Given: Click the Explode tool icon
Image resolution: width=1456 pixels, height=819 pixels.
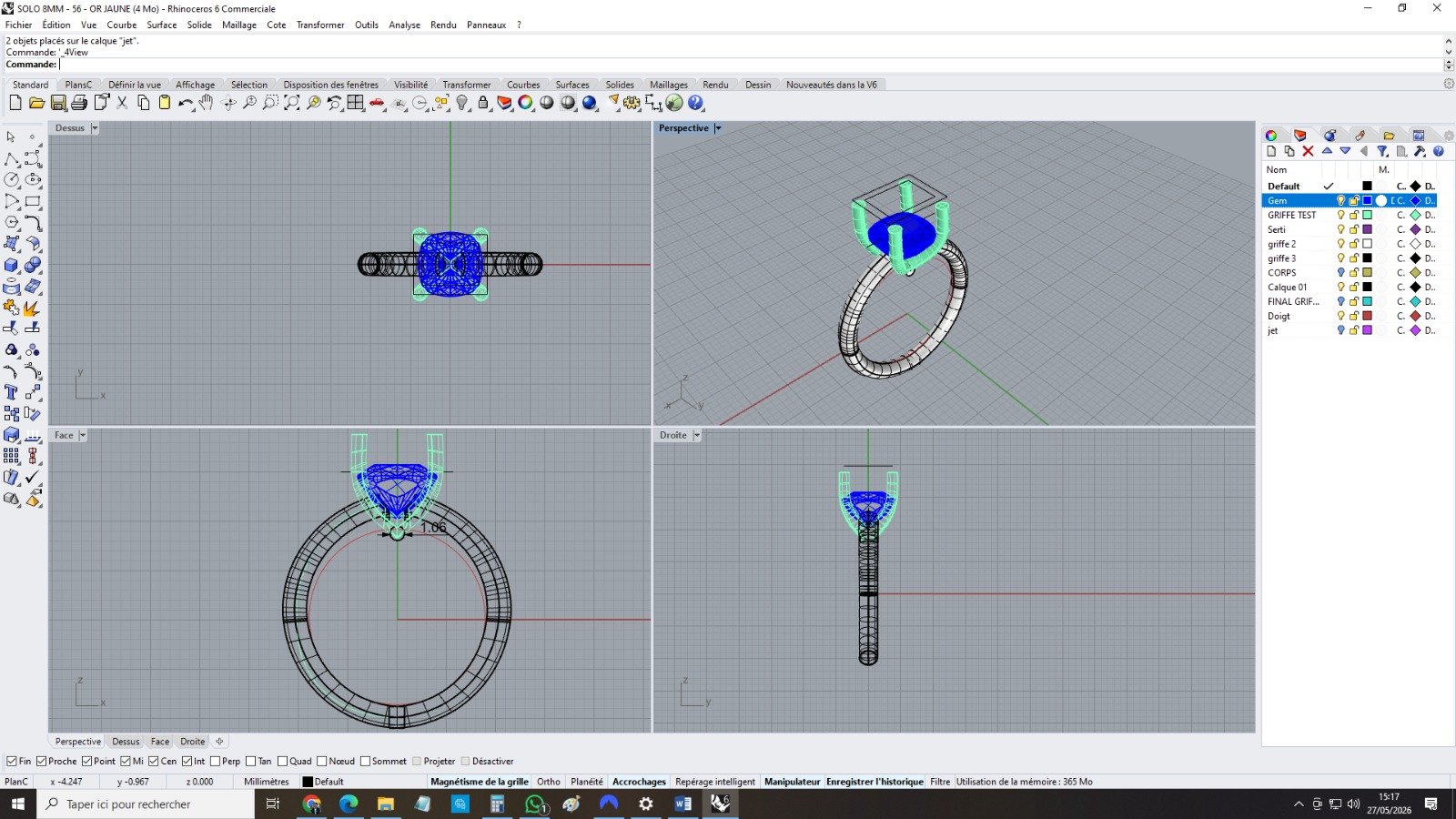Looking at the screenshot, I should tap(33, 308).
